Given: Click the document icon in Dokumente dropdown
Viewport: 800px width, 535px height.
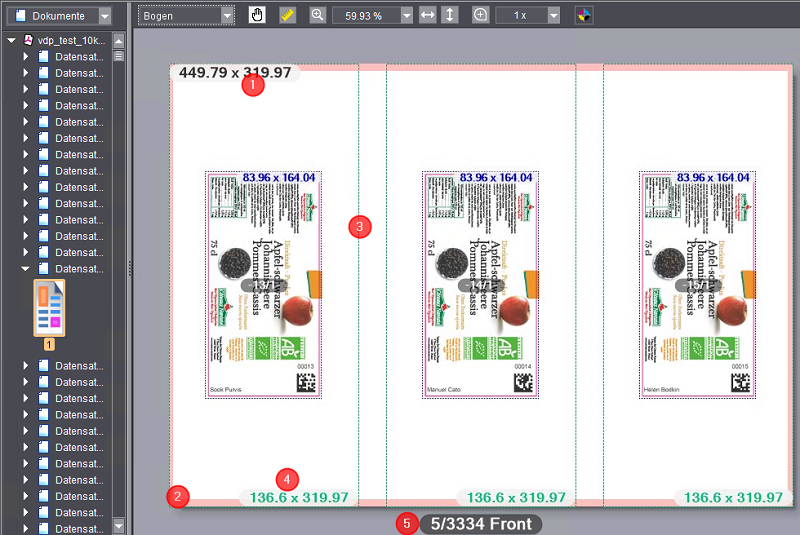Looking at the screenshot, I should 20,16.
